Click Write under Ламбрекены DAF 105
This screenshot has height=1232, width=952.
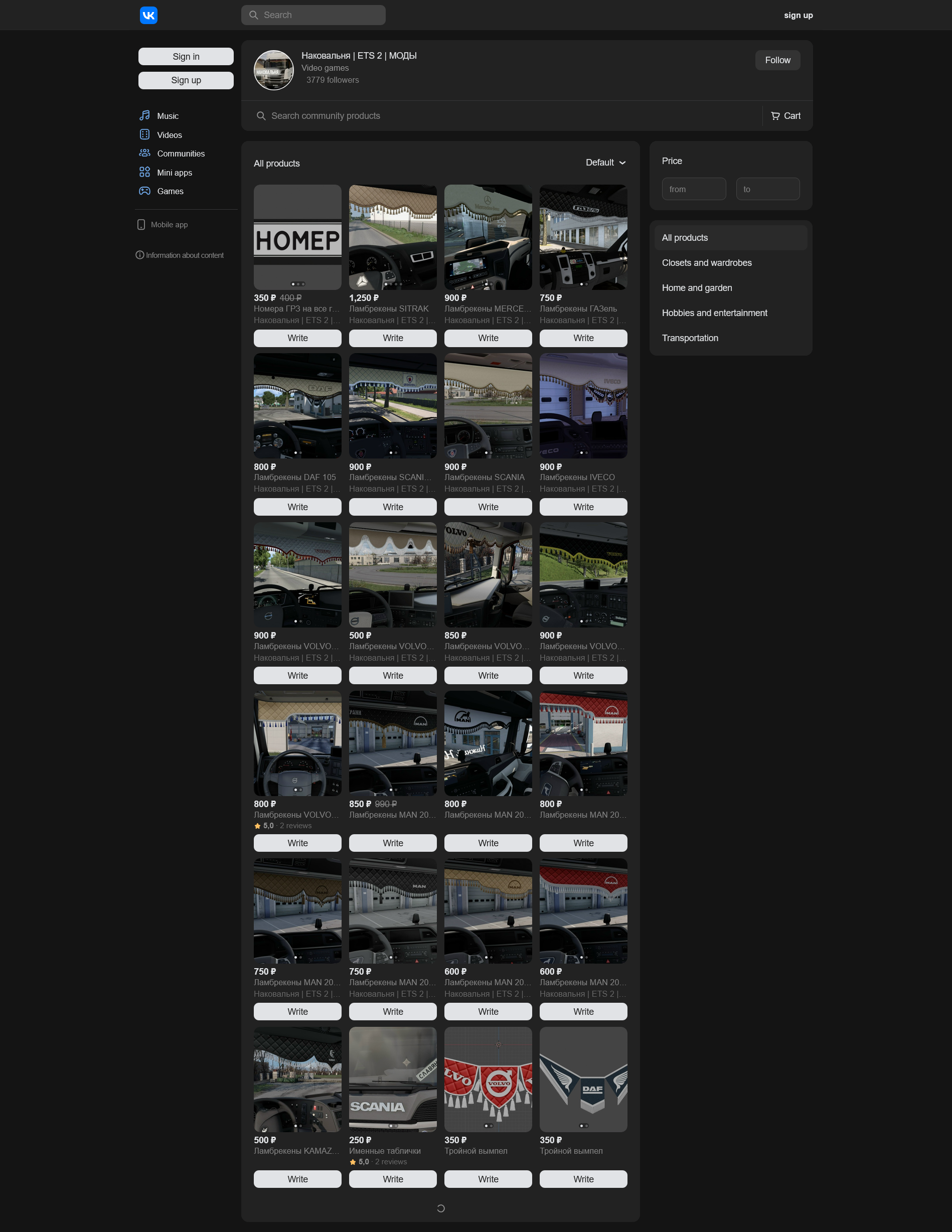tap(297, 507)
